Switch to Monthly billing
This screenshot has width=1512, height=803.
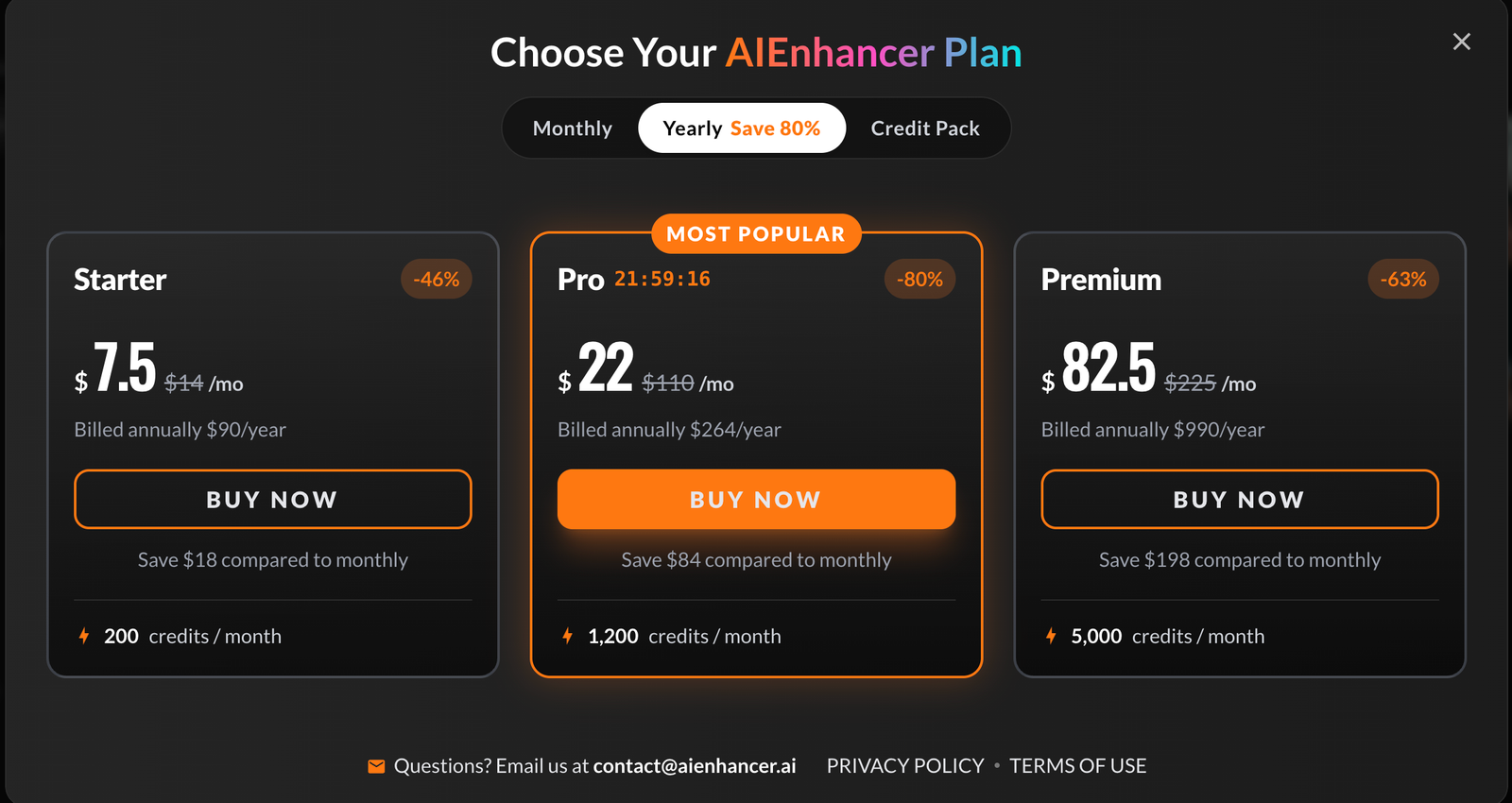point(573,128)
